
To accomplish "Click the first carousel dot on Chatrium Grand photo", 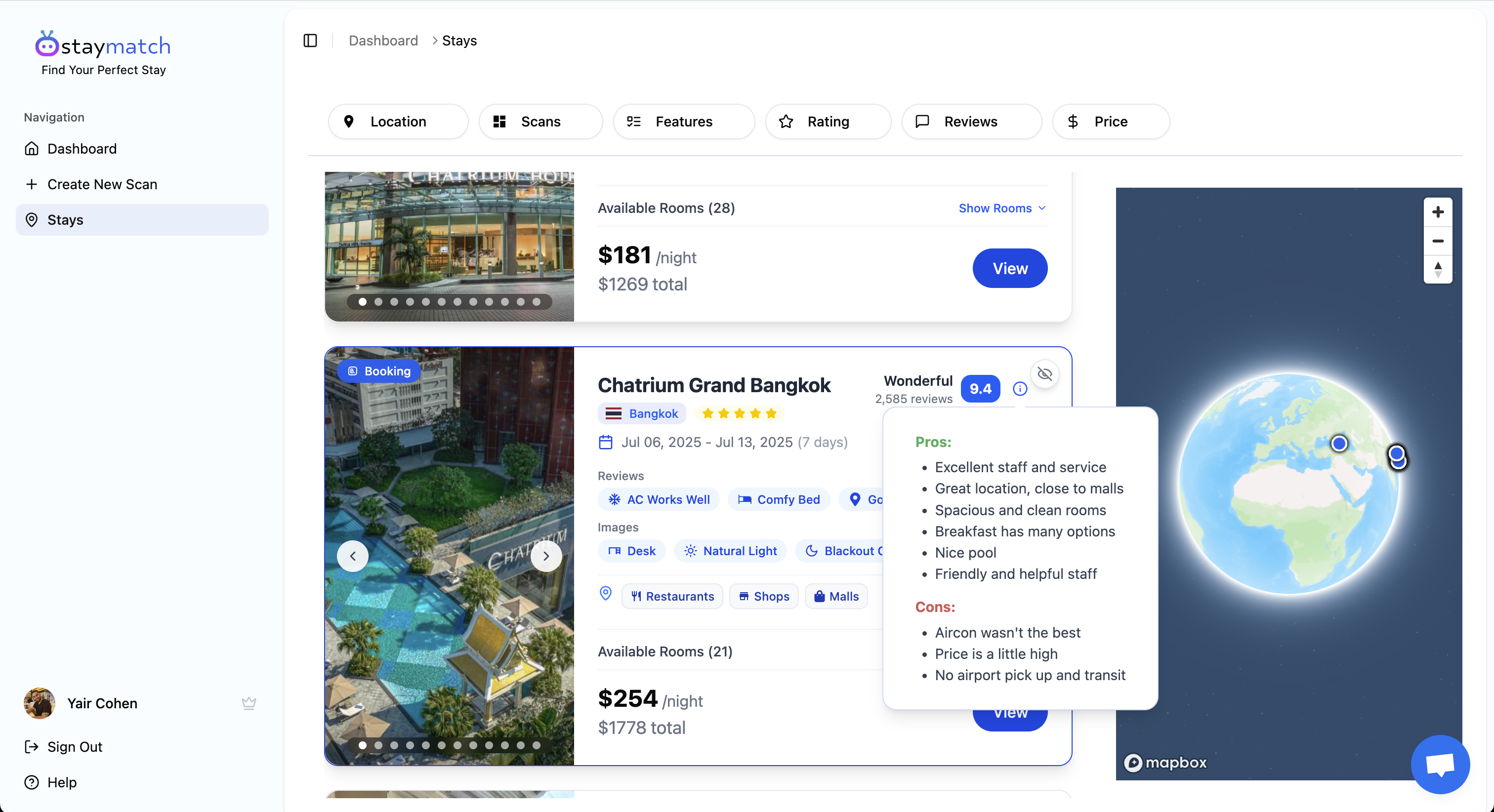I will [363, 745].
